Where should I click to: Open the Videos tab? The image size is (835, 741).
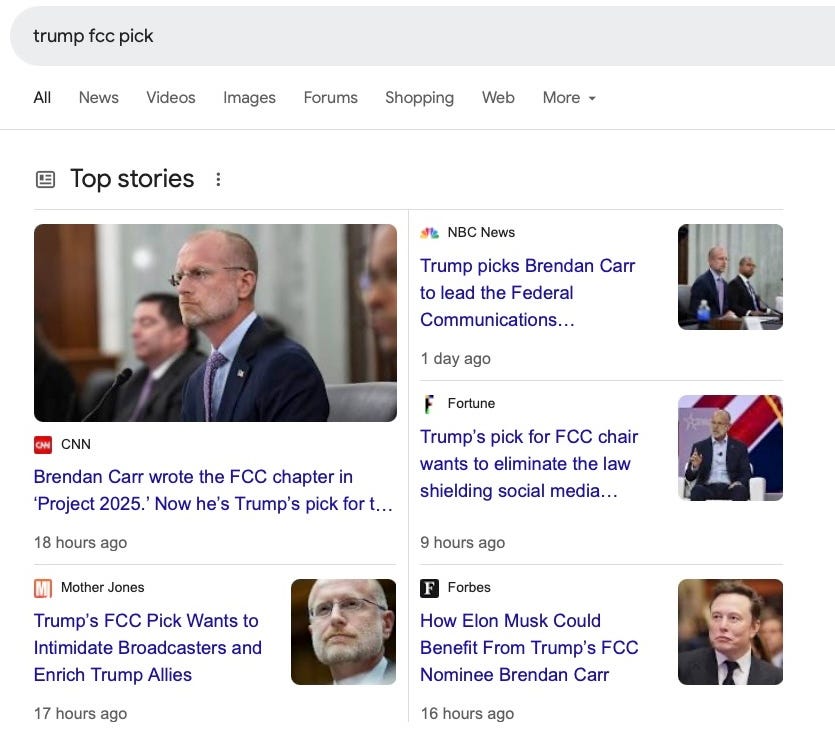pyautogui.click(x=171, y=97)
